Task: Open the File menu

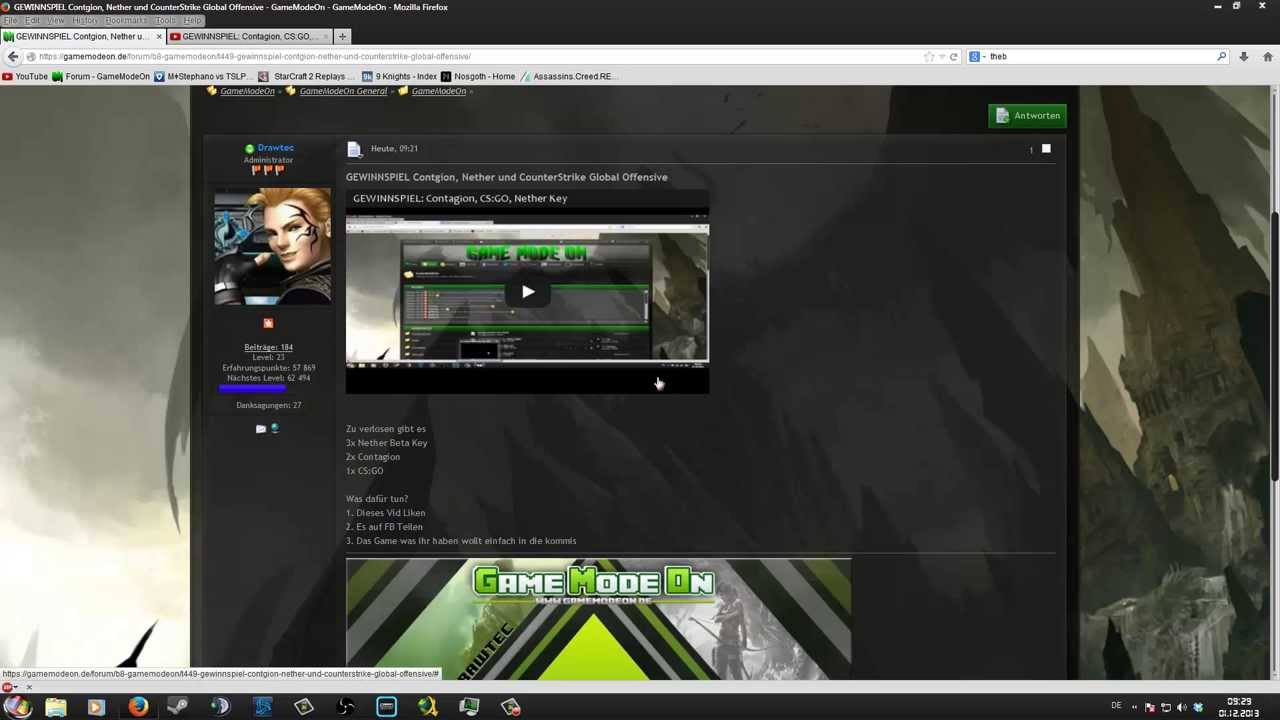Action: (11, 20)
